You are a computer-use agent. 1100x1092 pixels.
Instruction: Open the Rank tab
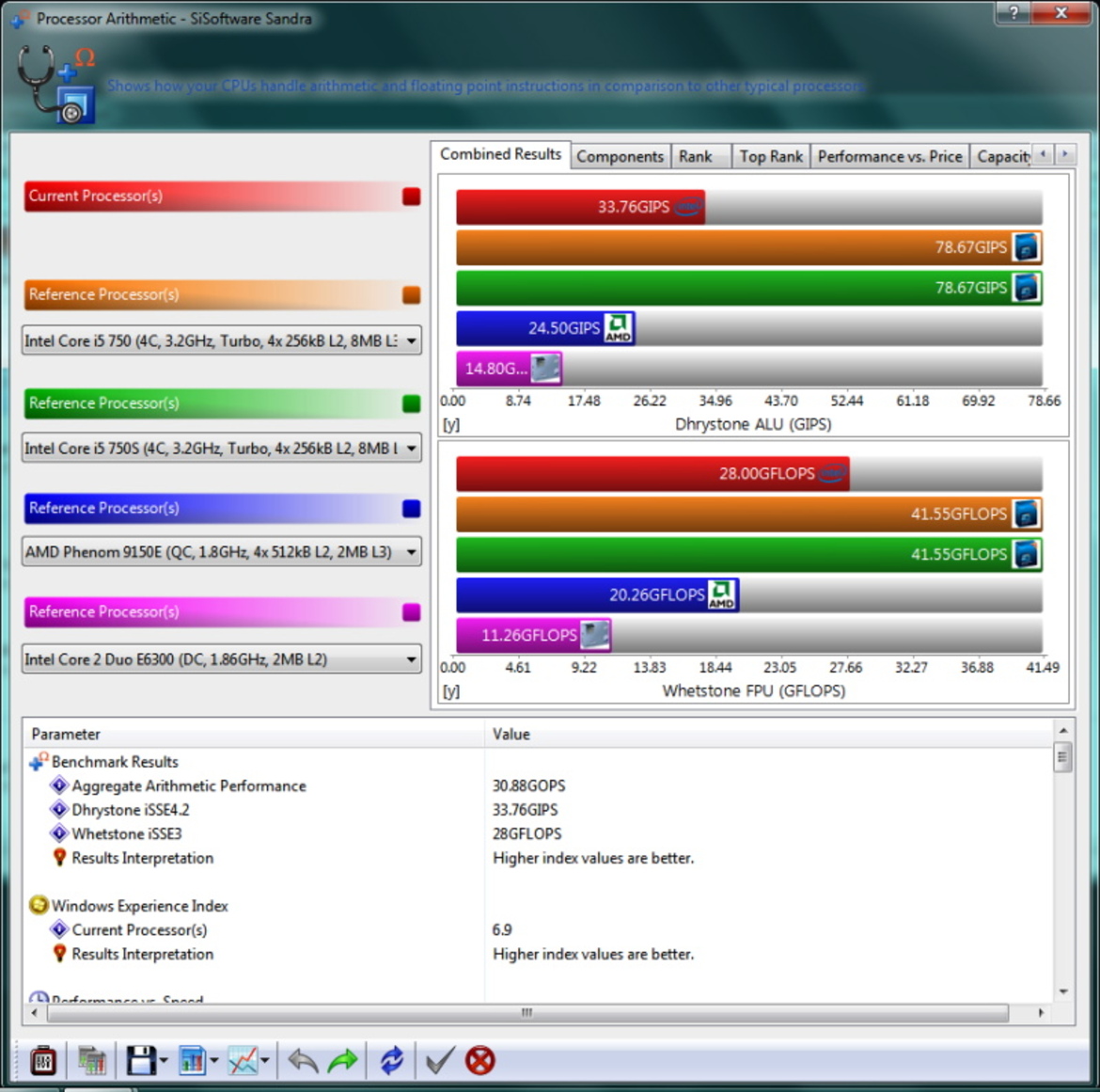(x=700, y=156)
